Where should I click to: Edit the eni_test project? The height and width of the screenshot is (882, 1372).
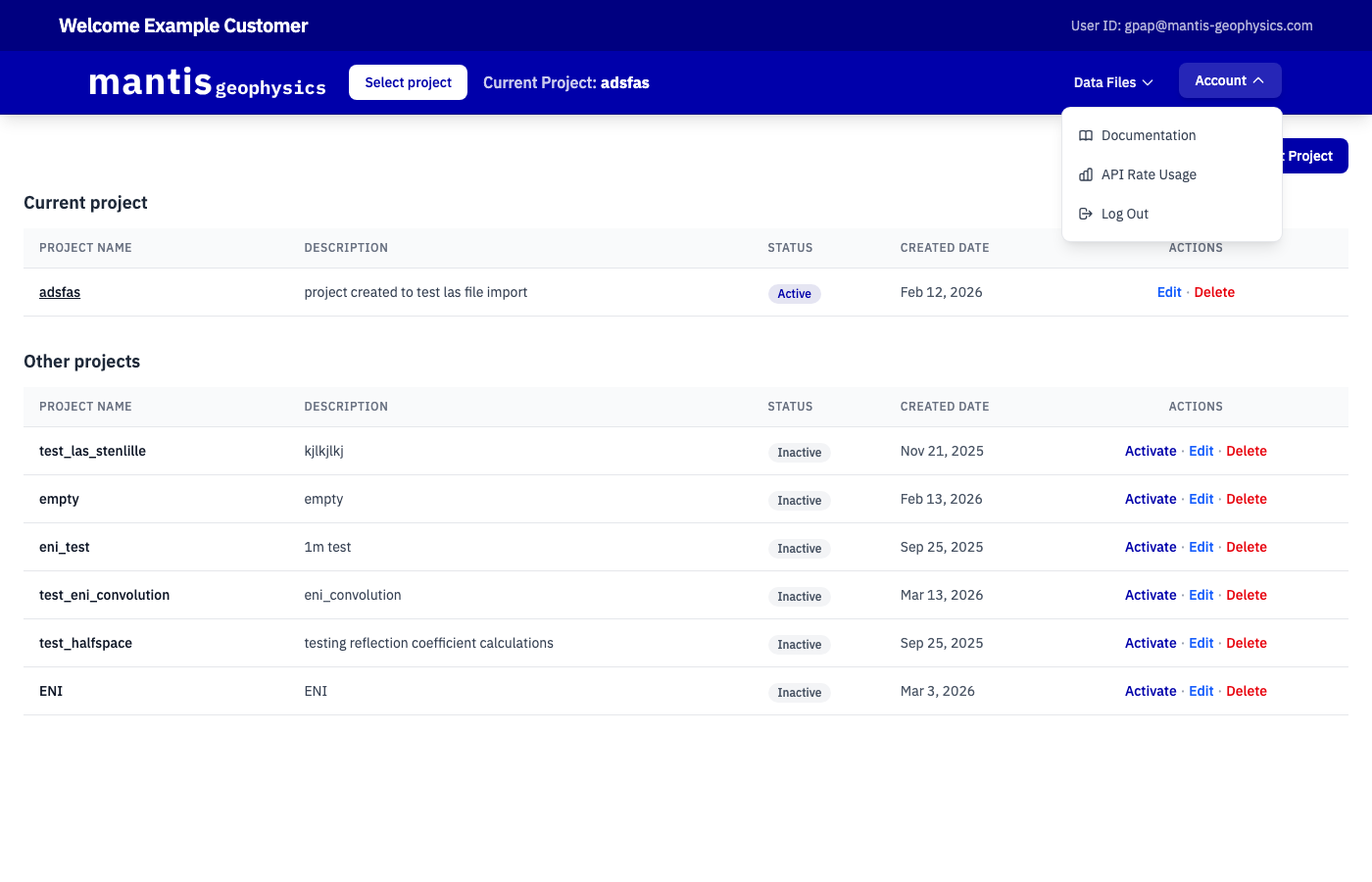(x=1201, y=547)
